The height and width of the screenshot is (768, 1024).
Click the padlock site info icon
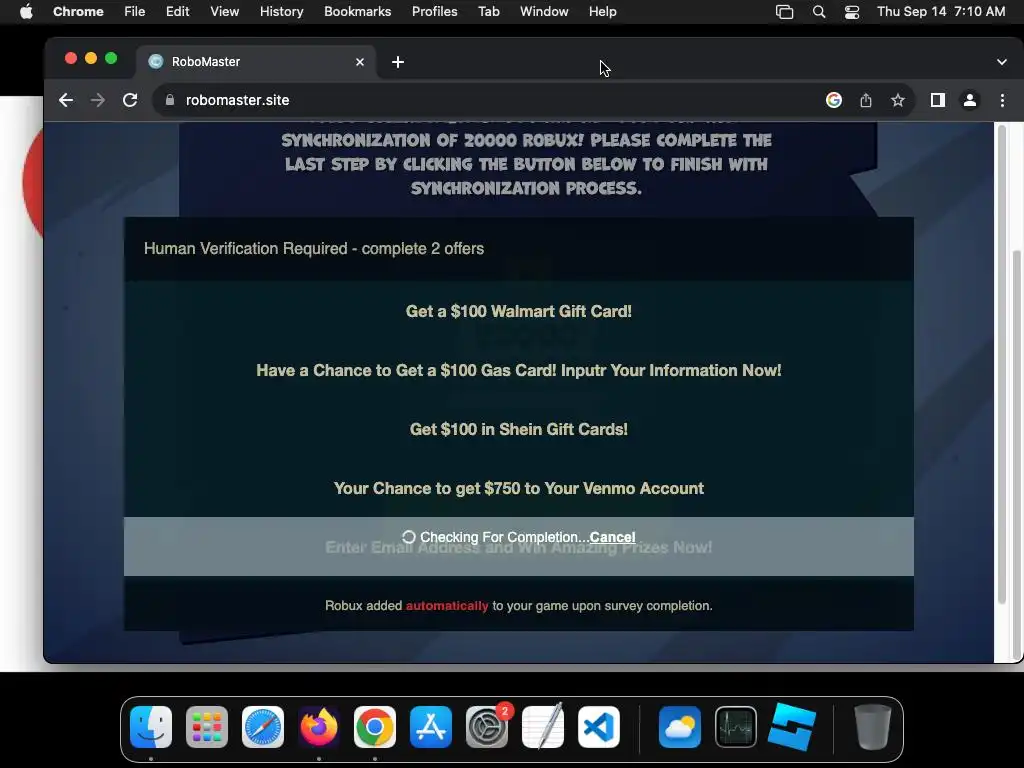(x=170, y=100)
